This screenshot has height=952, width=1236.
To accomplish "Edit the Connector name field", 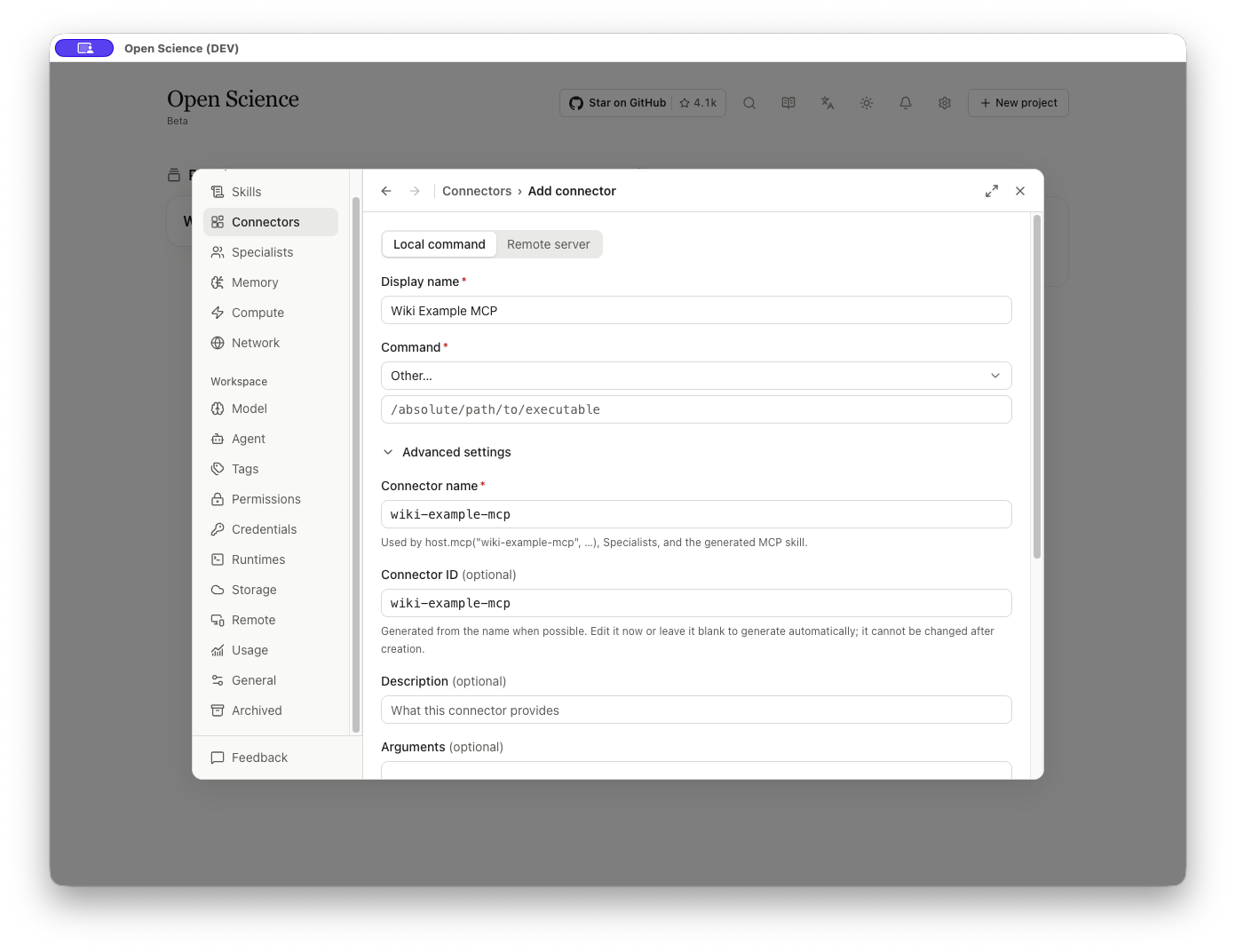I will [696, 514].
